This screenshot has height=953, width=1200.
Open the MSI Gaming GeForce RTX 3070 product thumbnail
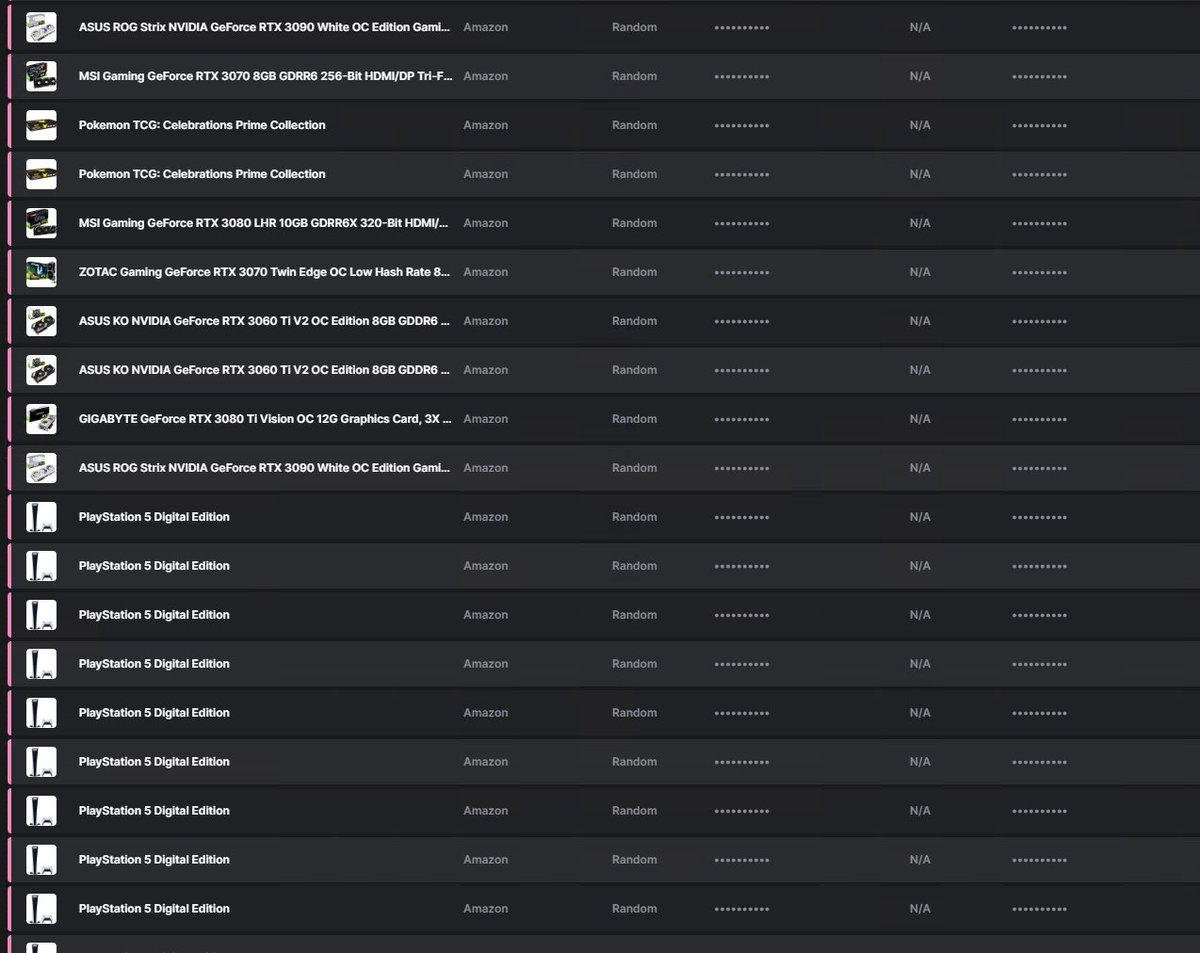click(41, 76)
